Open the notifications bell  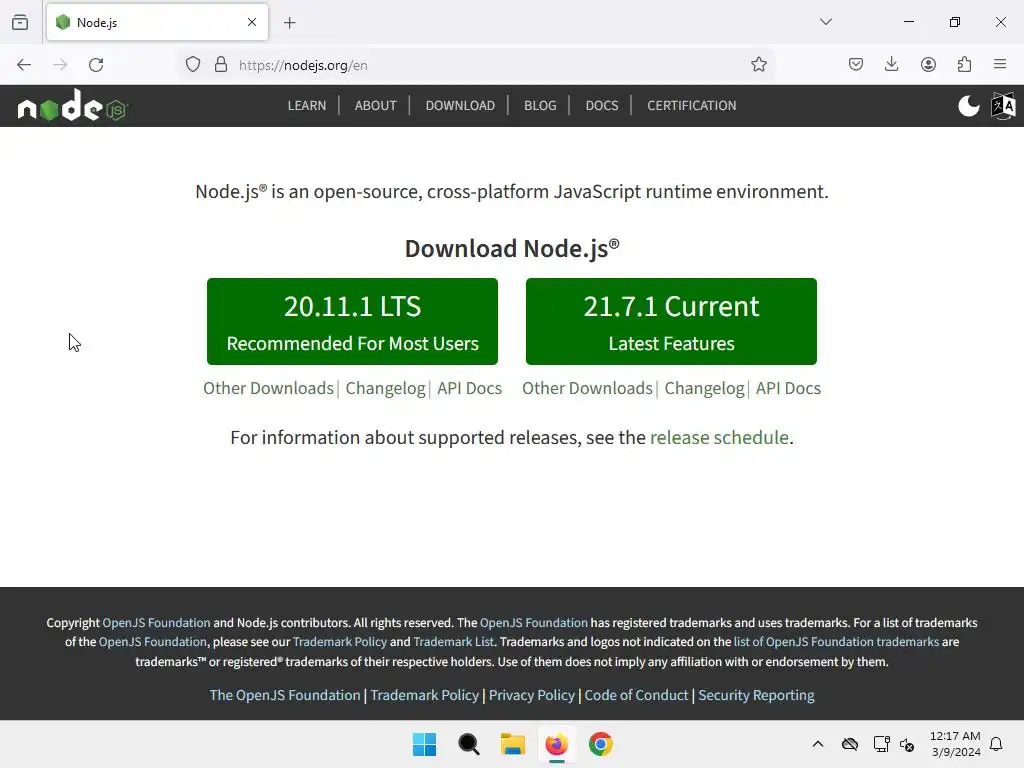(x=996, y=744)
